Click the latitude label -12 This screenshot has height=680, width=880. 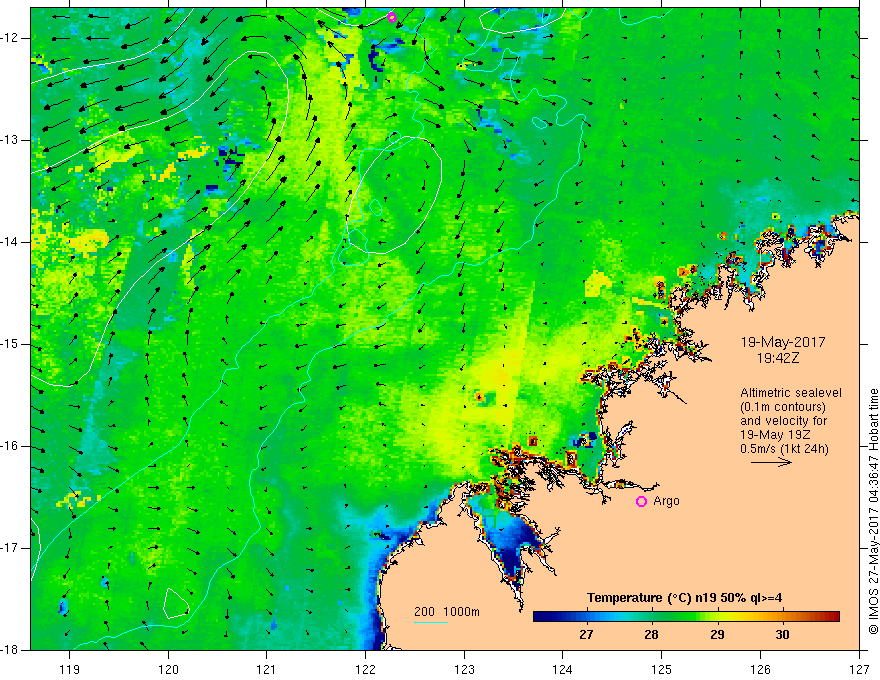tap(11, 38)
